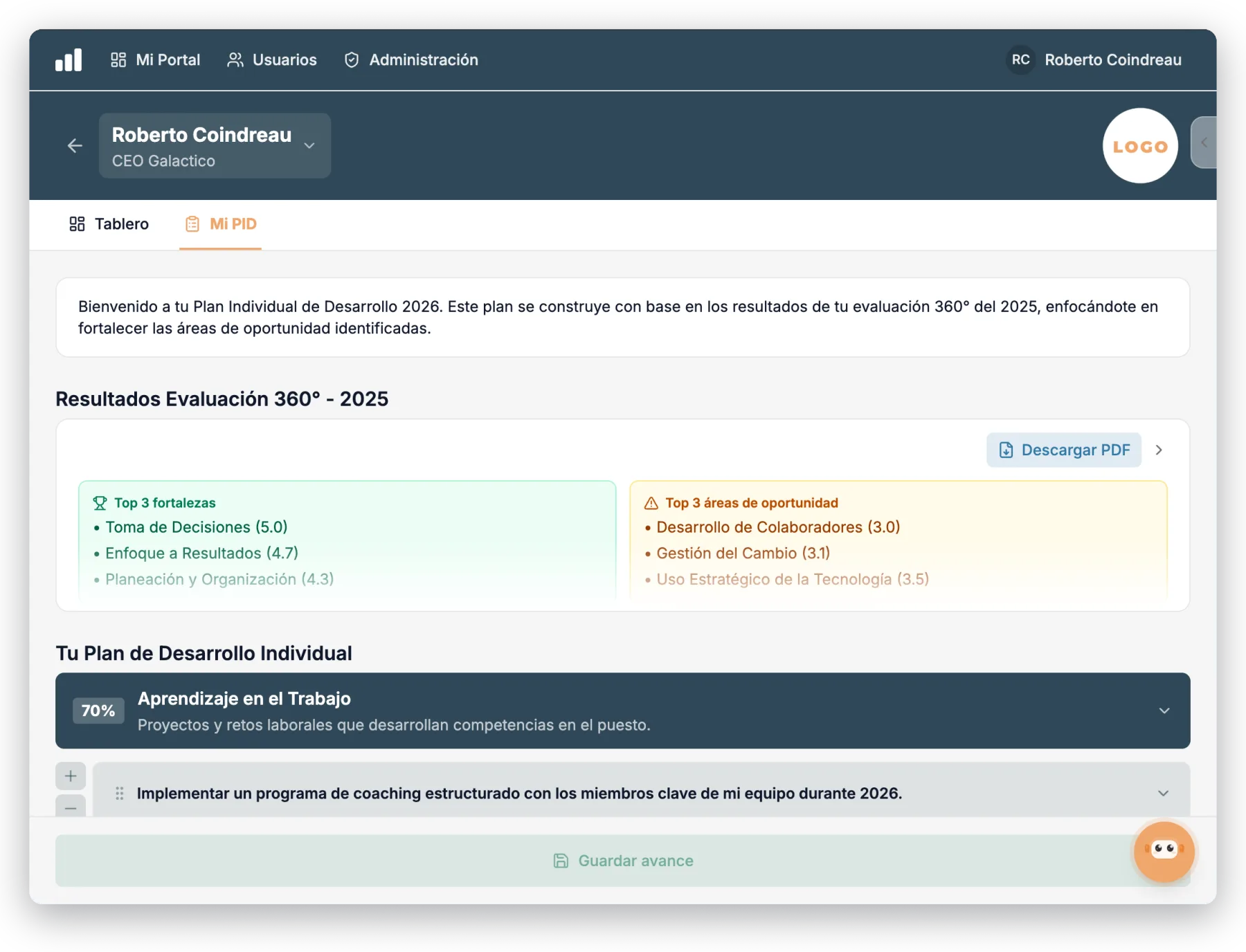Click 'Tu Plan de Desarrollo Individual' heading
The image size is (1246, 952).
pyautogui.click(x=204, y=654)
